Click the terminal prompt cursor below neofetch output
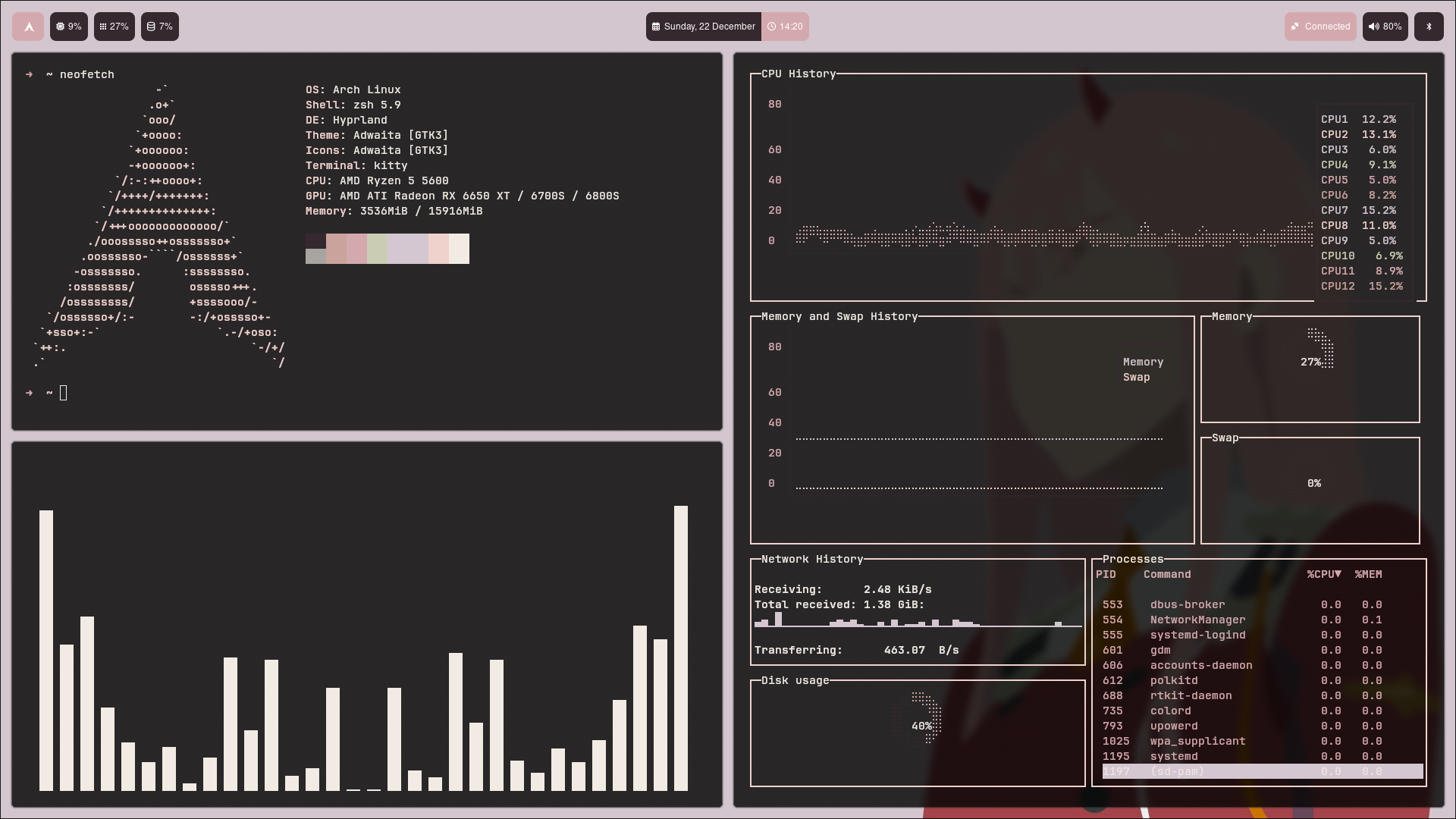This screenshot has height=819, width=1456. click(x=64, y=393)
